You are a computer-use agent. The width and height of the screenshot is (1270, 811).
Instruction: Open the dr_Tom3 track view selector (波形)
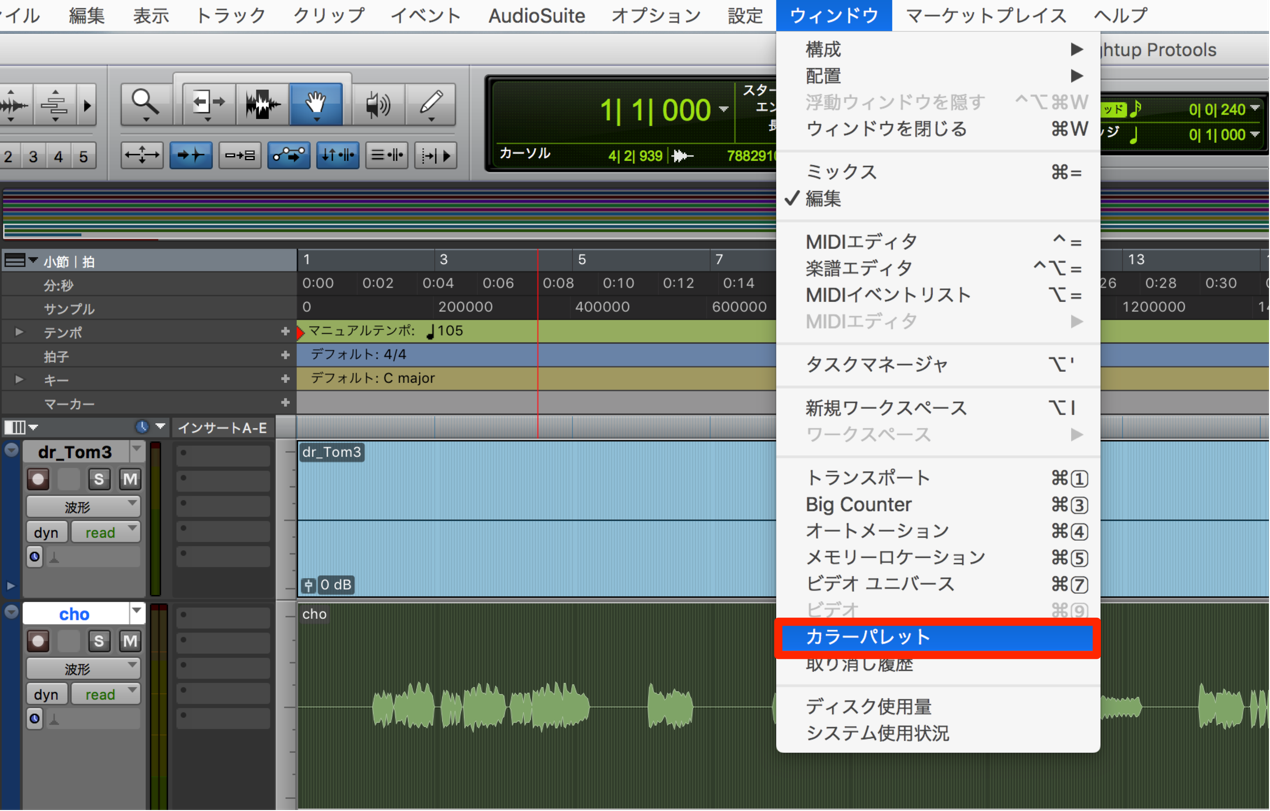coord(83,507)
